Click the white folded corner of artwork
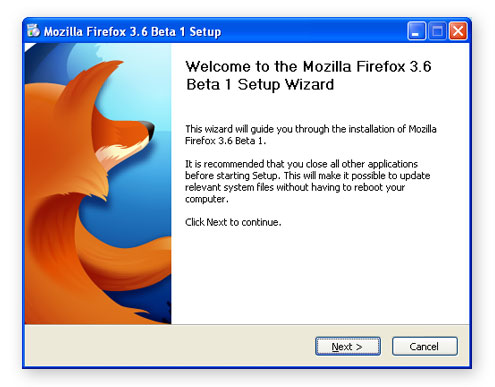The width and height of the screenshot is (495, 387). [x=29, y=47]
